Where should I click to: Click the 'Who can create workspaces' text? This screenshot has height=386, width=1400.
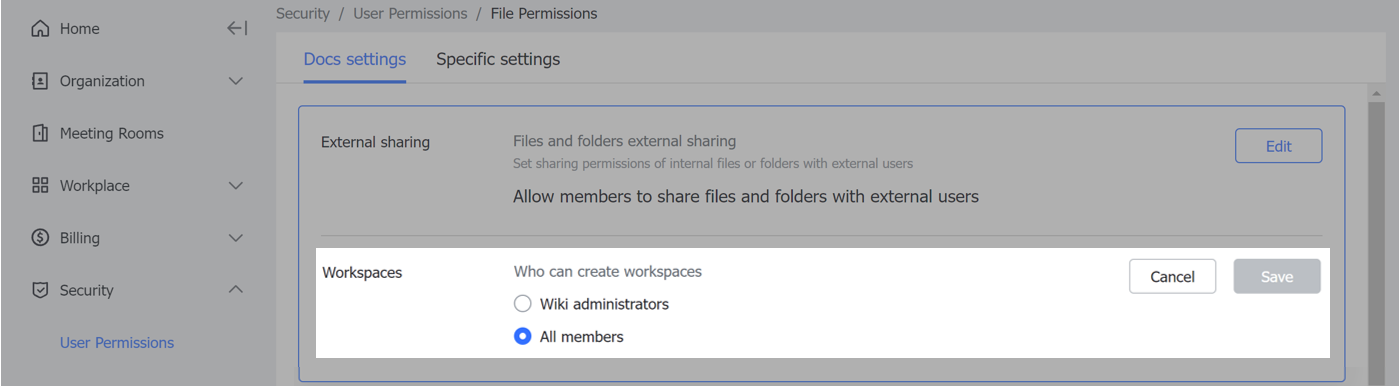pos(608,271)
